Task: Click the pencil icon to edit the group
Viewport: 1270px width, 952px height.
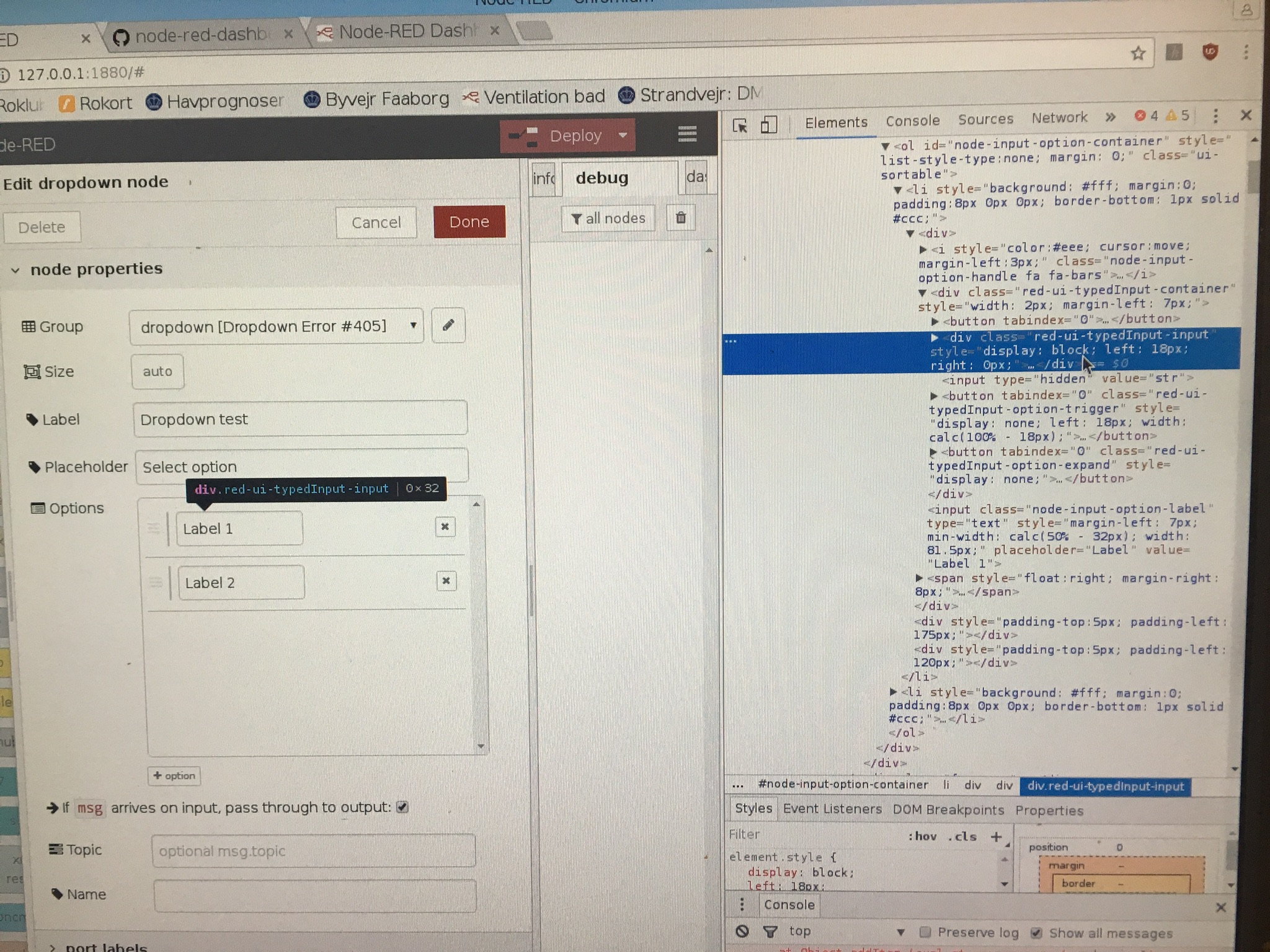Action: (448, 325)
